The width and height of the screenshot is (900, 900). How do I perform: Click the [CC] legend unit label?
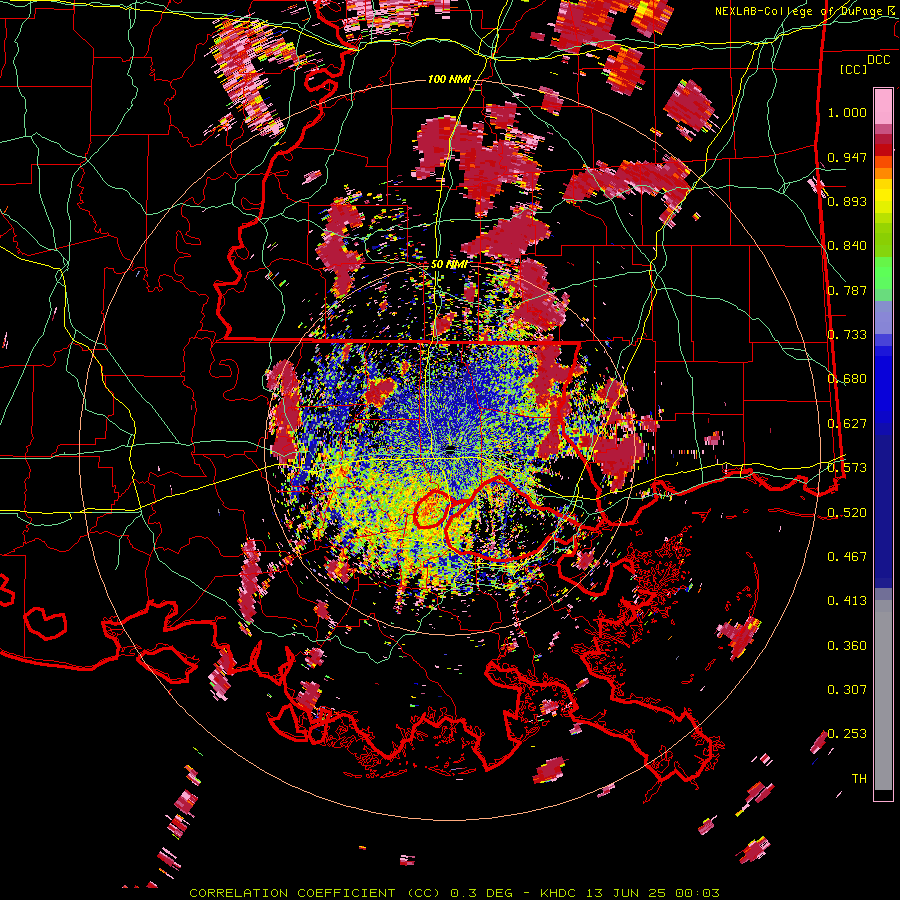(x=854, y=69)
